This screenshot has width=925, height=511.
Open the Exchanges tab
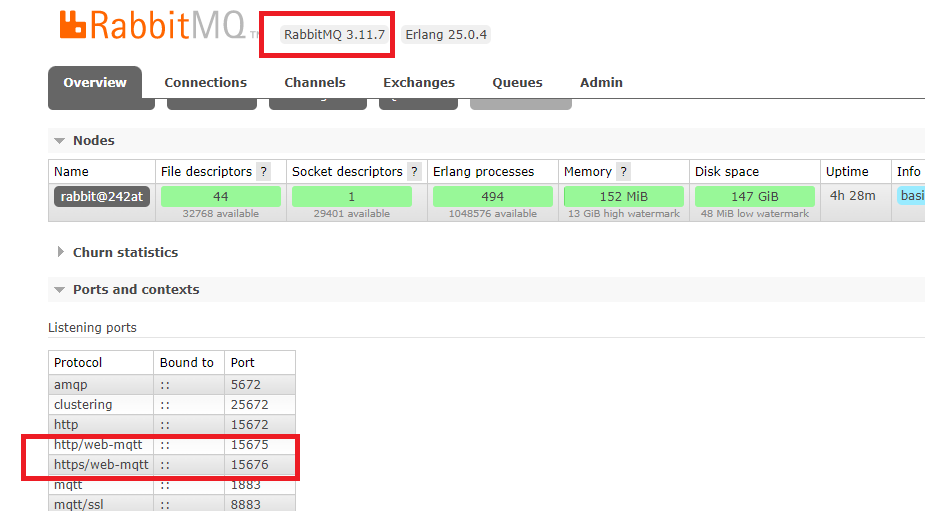[419, 83]
